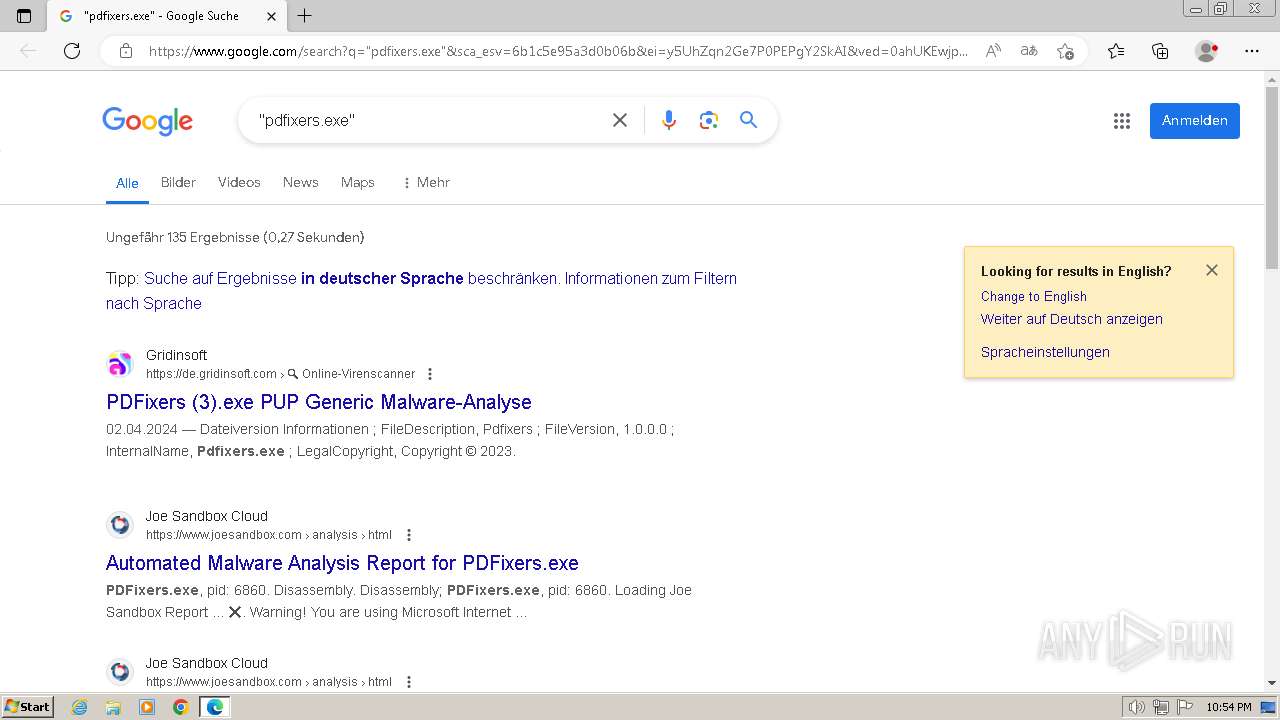Submit search with magnifier icon
Screen dimensions: 1280x720
pyautogui.click(x=748, y=120)
